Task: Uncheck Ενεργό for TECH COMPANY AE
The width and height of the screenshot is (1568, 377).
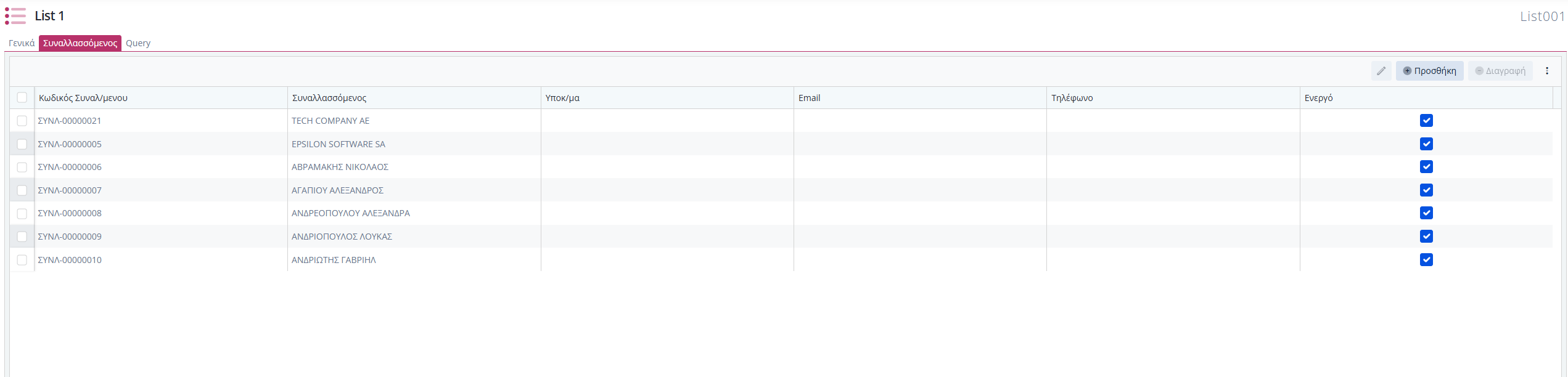Action: coord(1426,121)
